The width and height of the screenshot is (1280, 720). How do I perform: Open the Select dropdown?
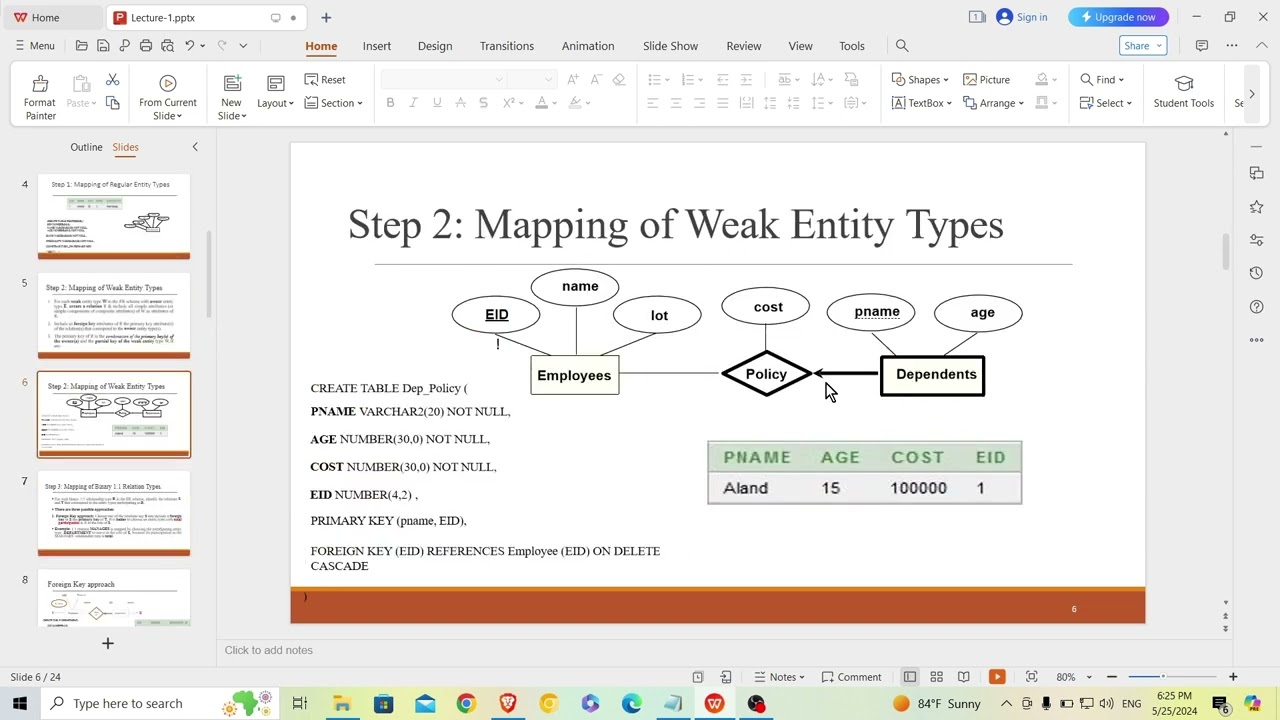(1106, 103)
